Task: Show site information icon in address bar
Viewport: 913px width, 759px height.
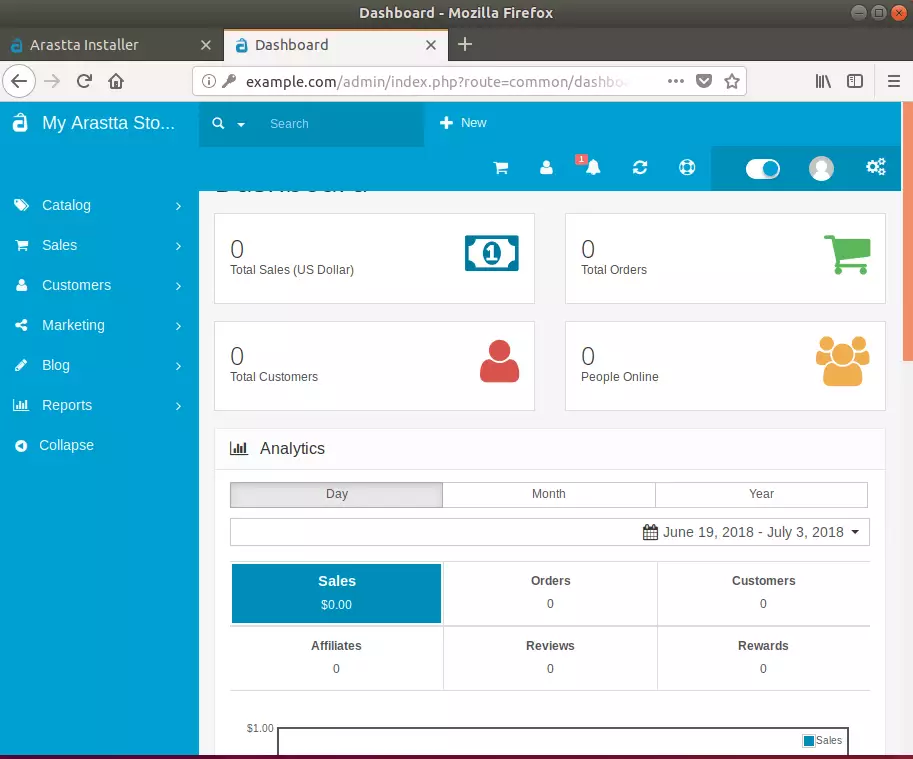Action: 208,81
